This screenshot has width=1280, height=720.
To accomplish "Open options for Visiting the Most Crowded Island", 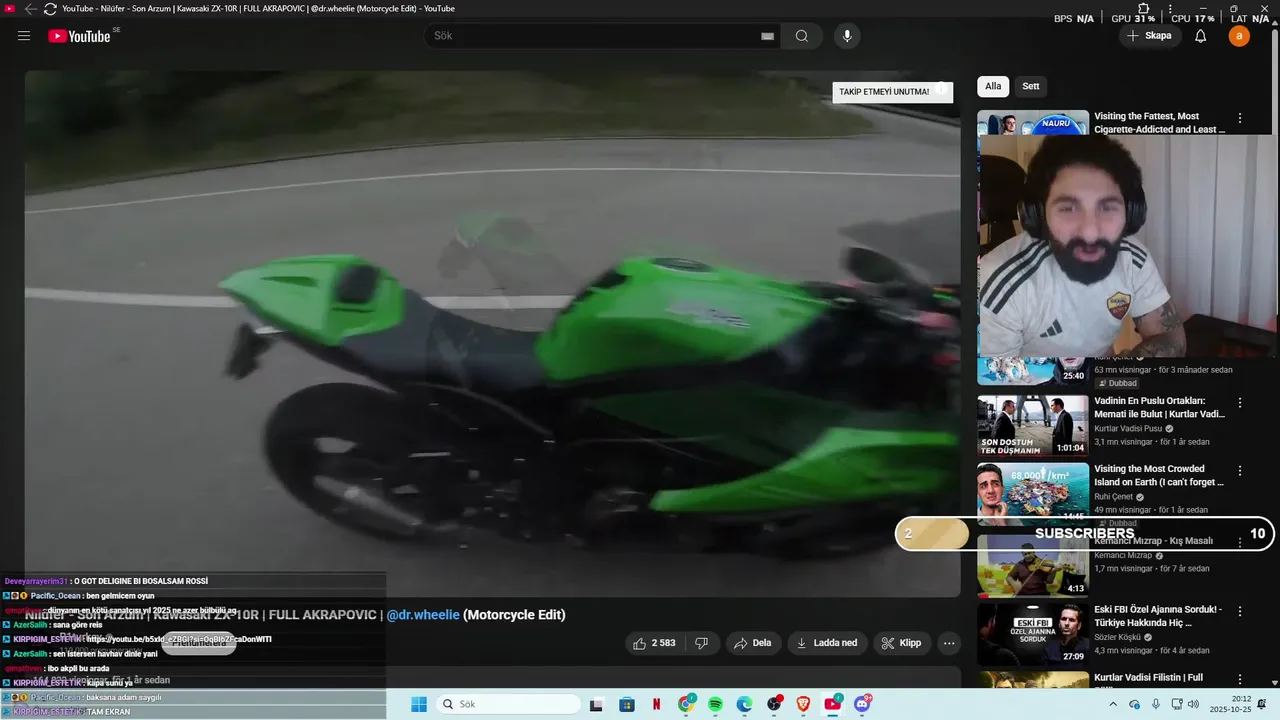I will coord(1240,471).
